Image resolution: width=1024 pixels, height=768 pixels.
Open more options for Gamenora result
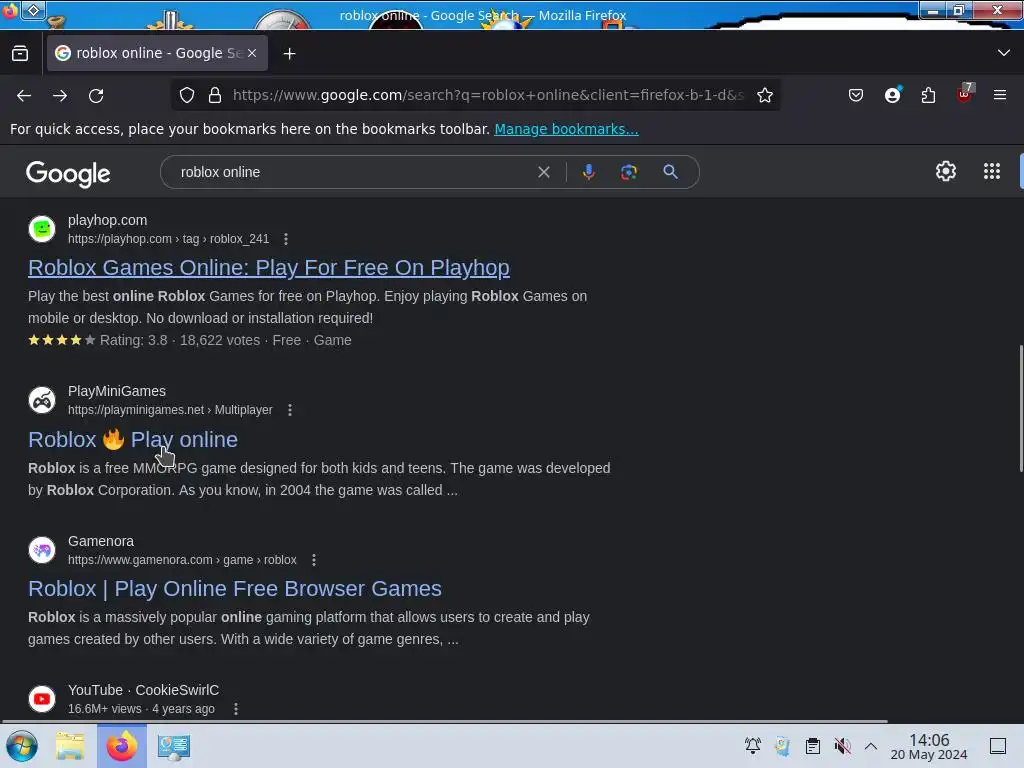pos(314,560)
